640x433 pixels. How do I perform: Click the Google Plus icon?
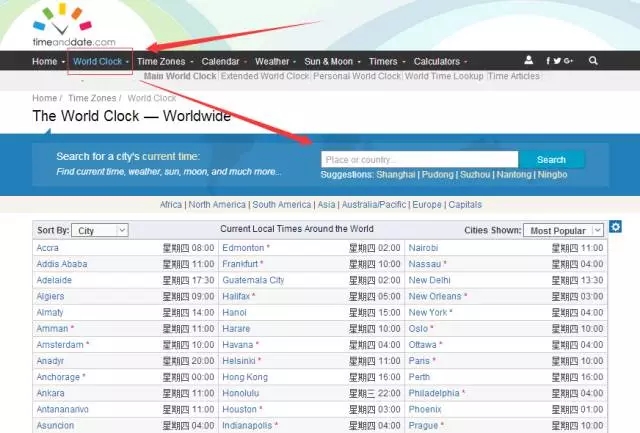[x=568, y=61]
